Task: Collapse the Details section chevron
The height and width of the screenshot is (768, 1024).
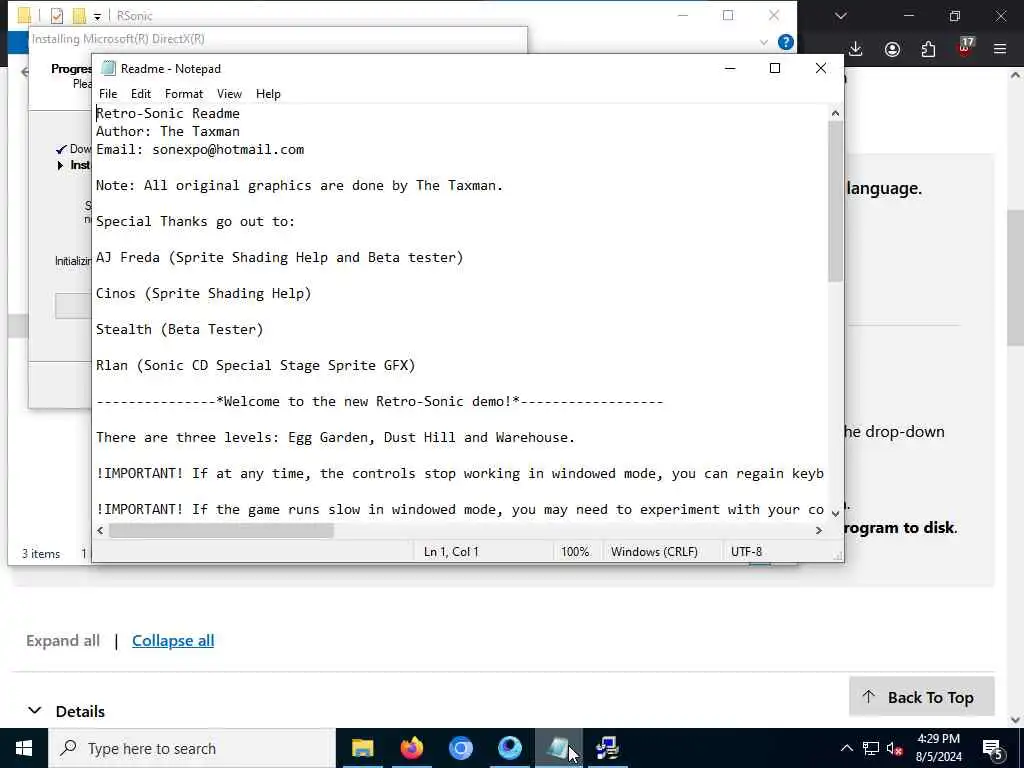Action: (x=35, y=711)
